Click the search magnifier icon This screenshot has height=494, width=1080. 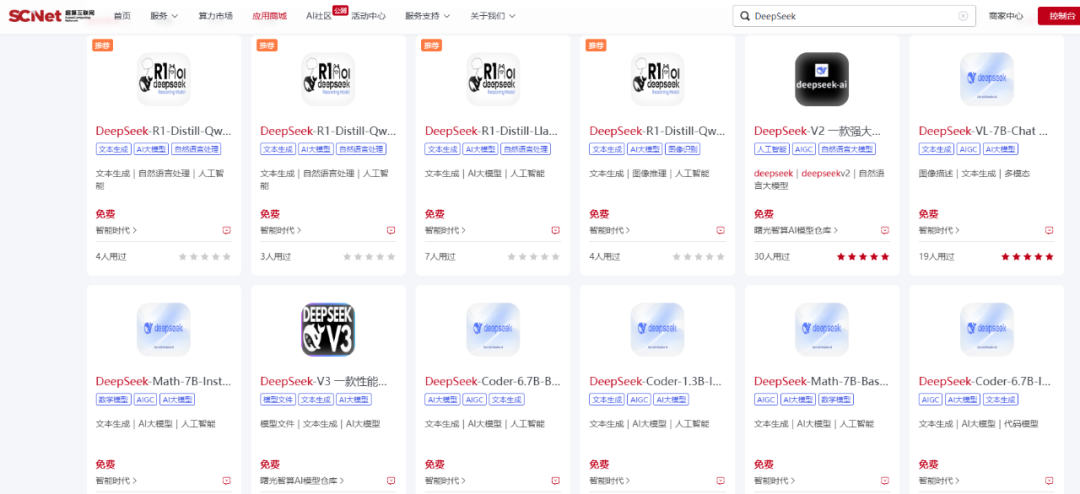[x=745, y=16]
